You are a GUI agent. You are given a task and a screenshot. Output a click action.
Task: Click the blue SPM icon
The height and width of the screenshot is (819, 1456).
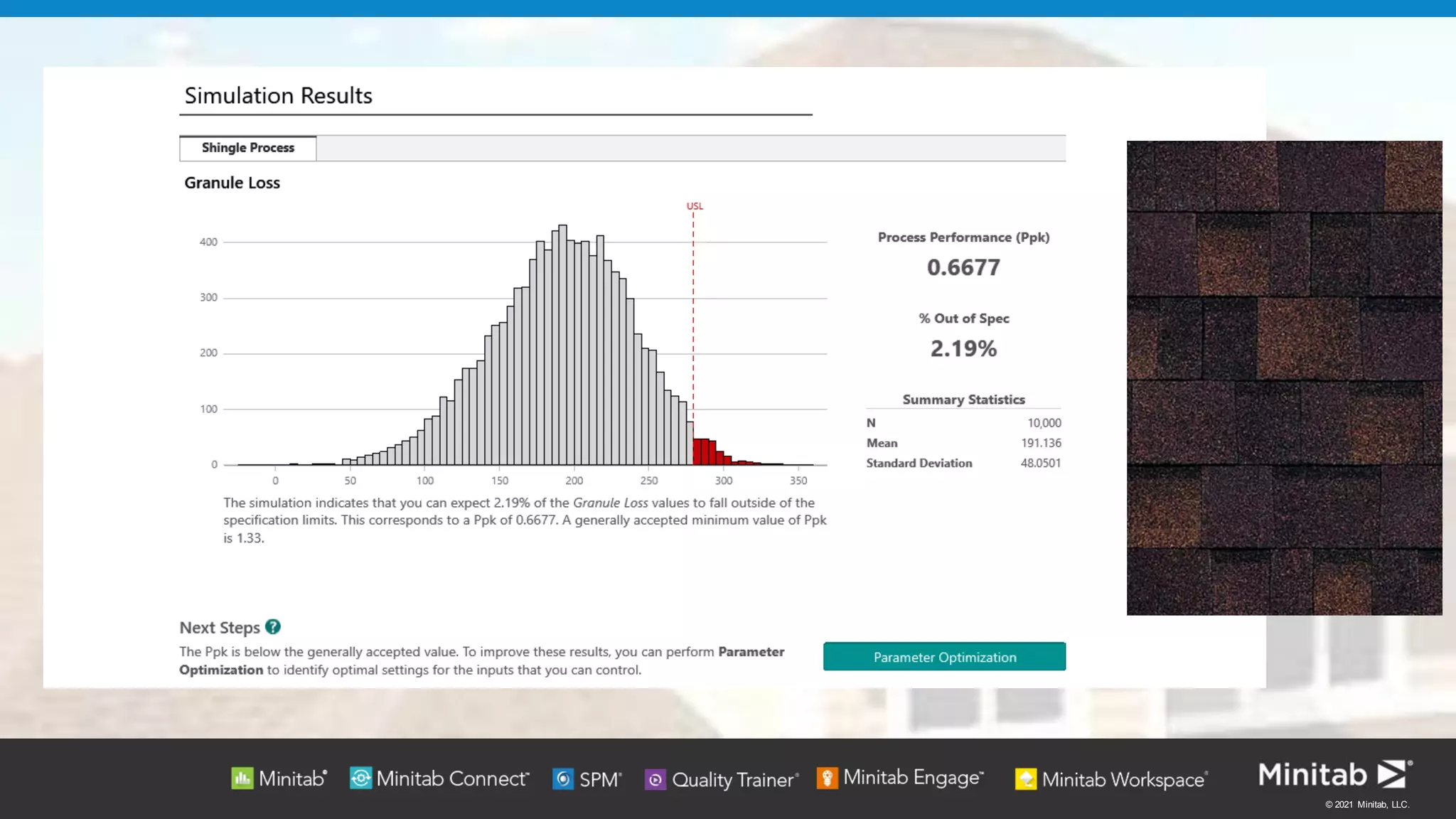click(x=563, y=779)
